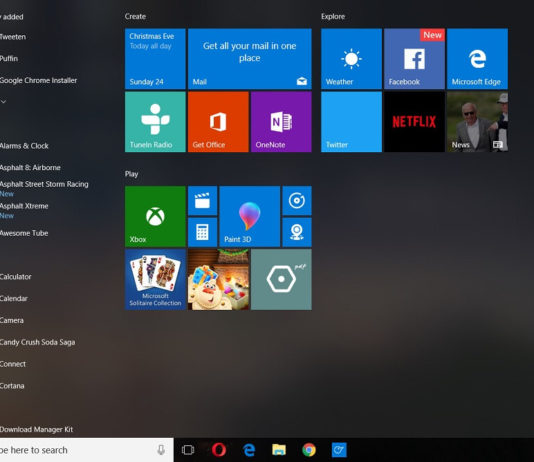Open the Groove Music disc tile
The width and height of the screenshot is (534, 462).
[x=297, y=201]
